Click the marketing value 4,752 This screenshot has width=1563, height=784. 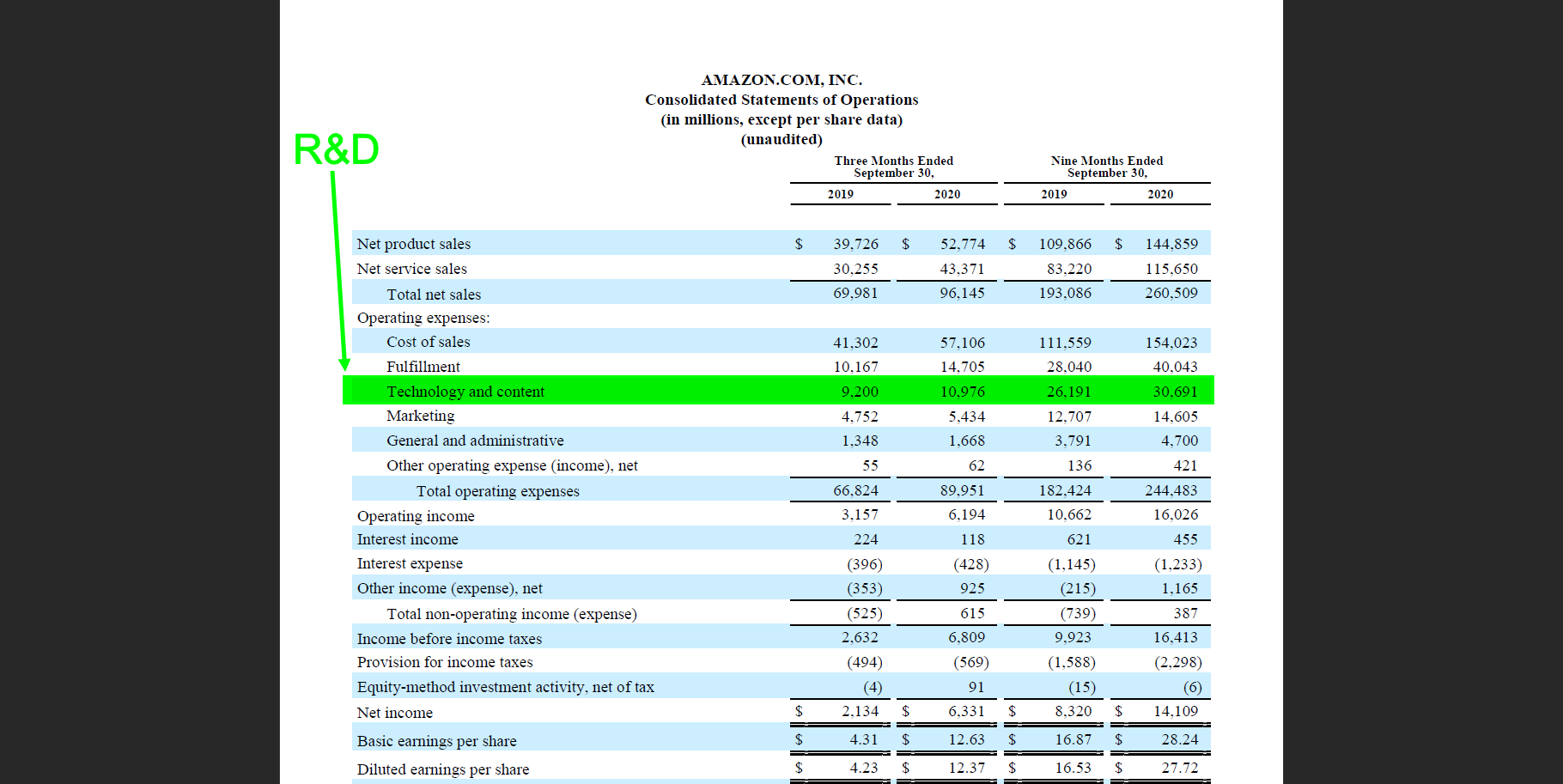coord(860,416)
